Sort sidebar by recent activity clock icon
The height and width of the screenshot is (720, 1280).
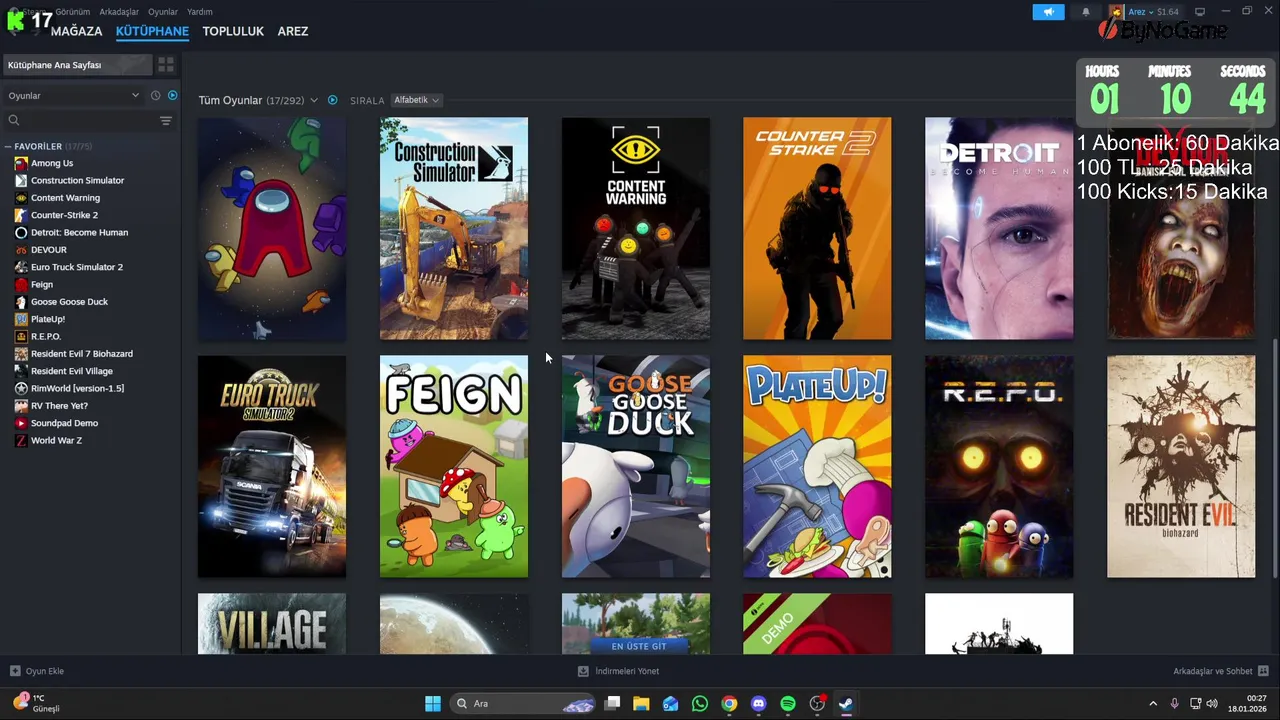pos(156,95)
